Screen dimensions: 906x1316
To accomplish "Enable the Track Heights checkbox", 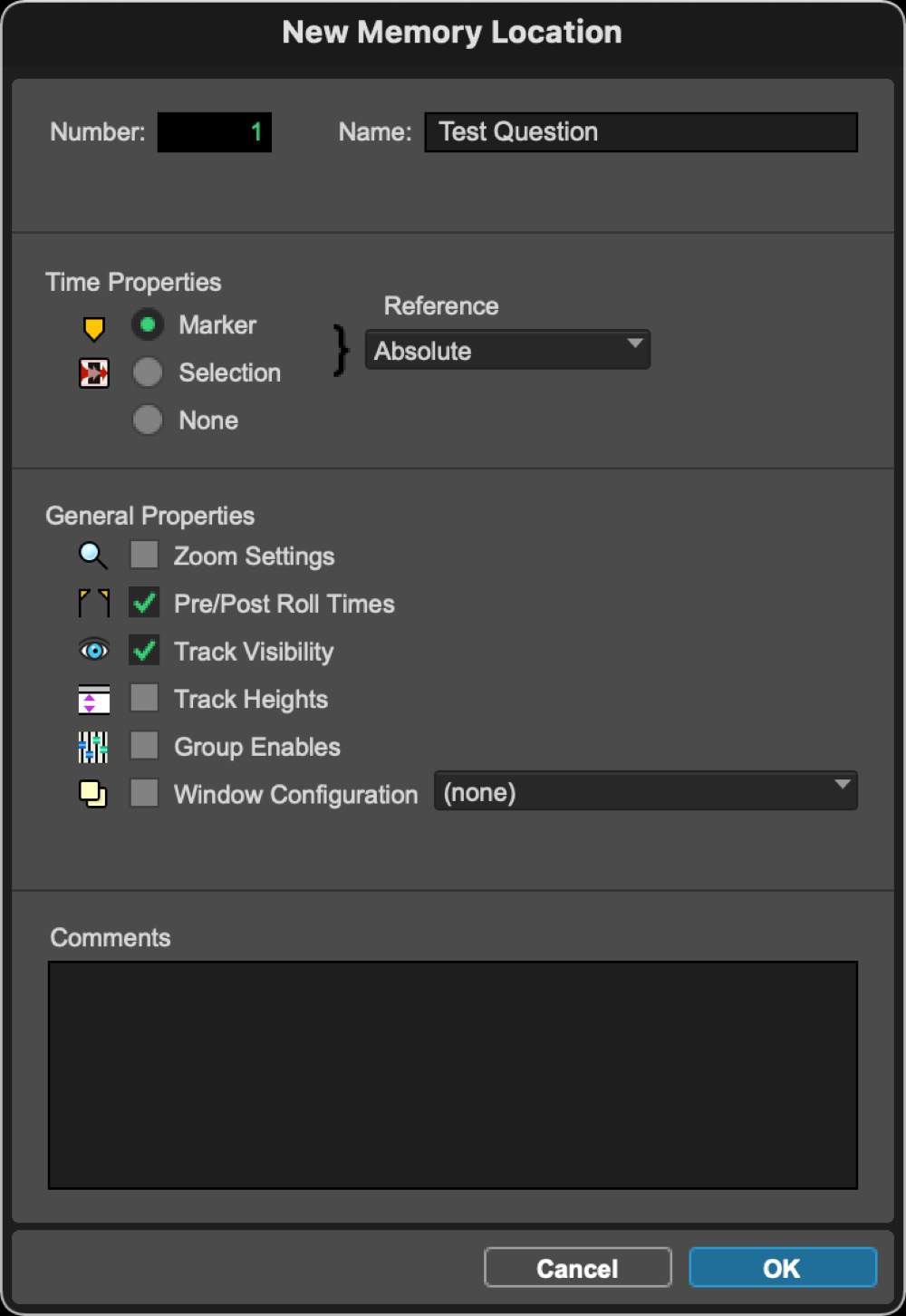I will pyautogui.click(x=144, y=699).
